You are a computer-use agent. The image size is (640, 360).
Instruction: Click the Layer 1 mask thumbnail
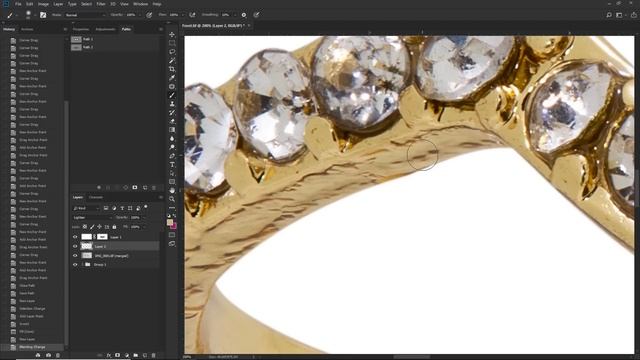pos(102,237)
